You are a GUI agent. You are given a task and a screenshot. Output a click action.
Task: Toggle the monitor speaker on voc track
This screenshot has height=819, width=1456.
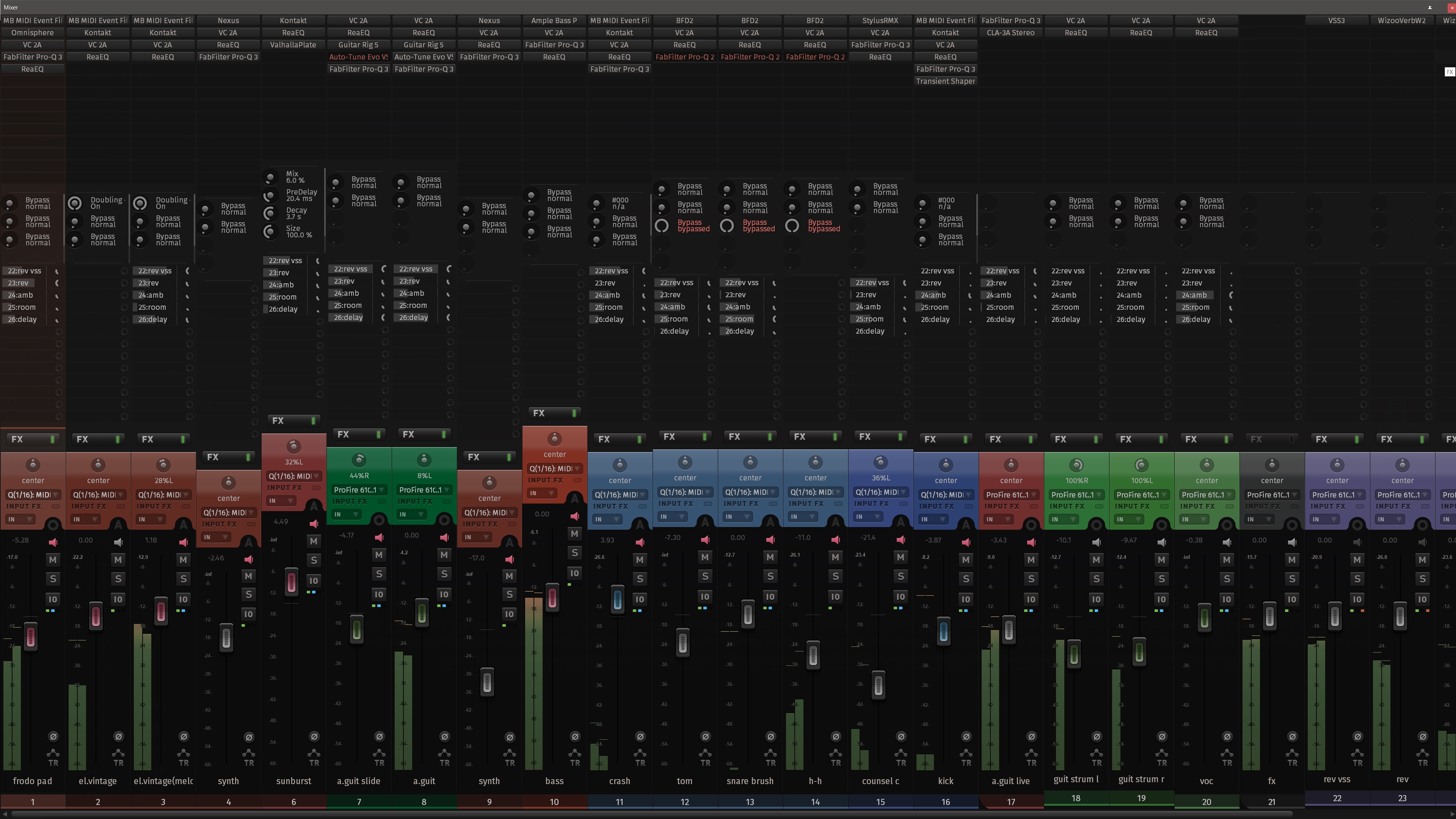[1227, 542]
